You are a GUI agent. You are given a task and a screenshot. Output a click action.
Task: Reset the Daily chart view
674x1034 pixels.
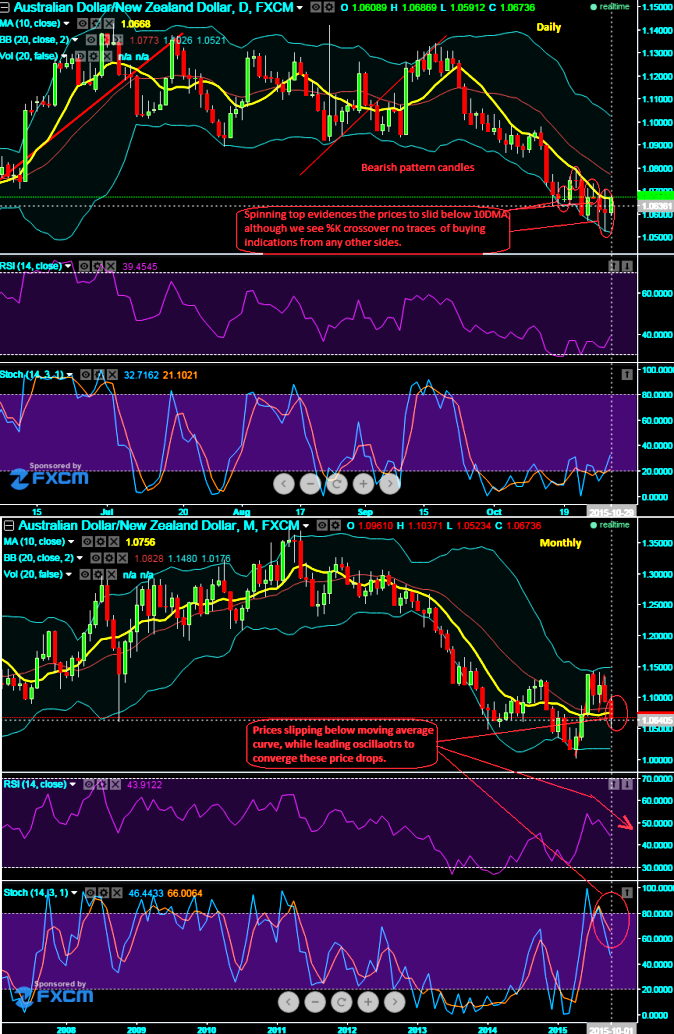pyautogui.click(x=336, y=484)
